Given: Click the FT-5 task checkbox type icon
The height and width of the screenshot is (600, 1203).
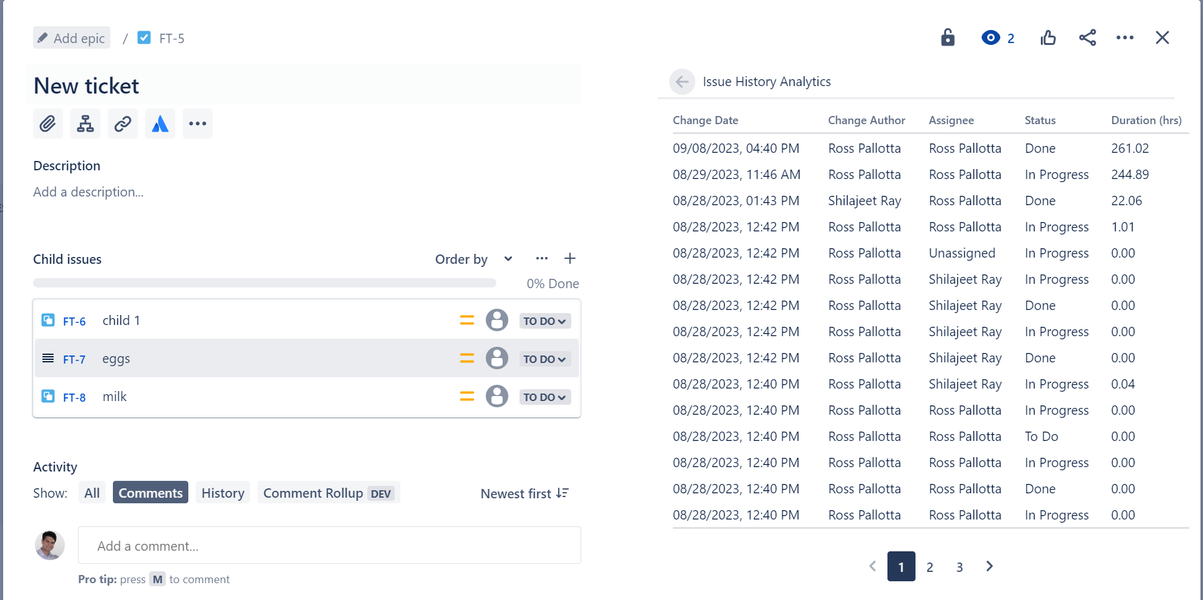Looking at the screenshot, I should (144, 38).
